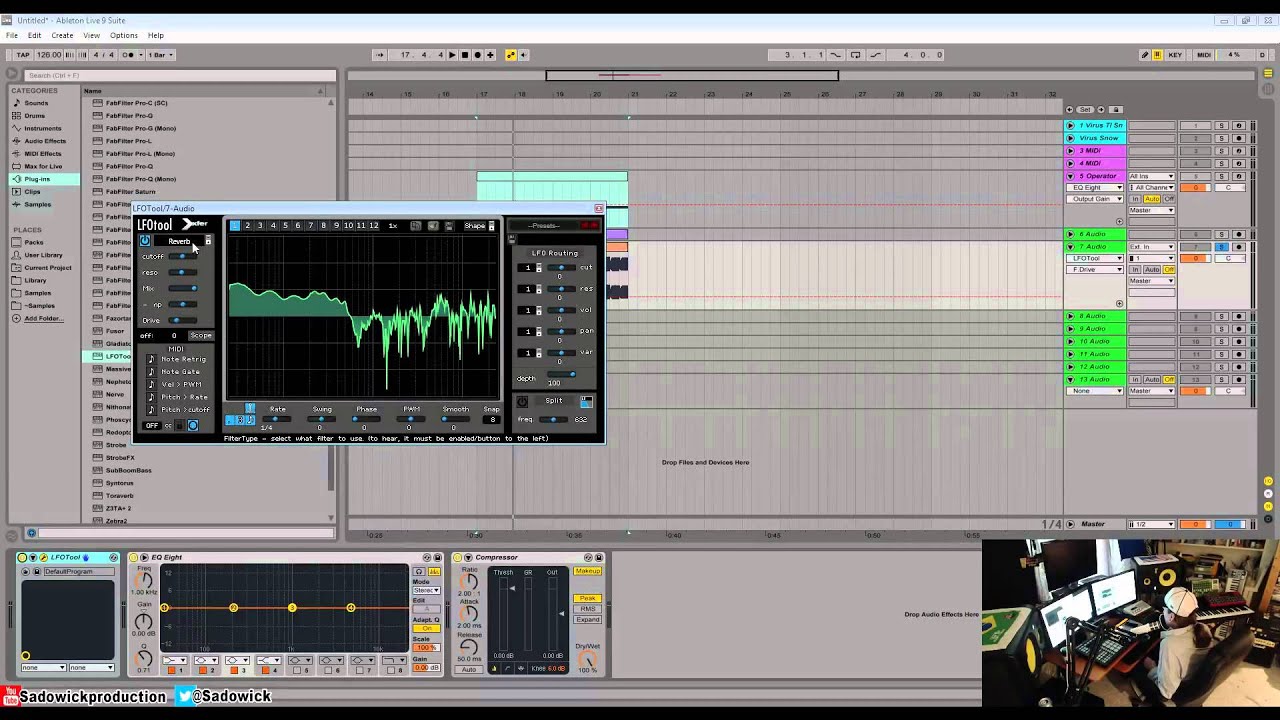Enable Vel > PWM MIDI option

[x=152, y=384]
